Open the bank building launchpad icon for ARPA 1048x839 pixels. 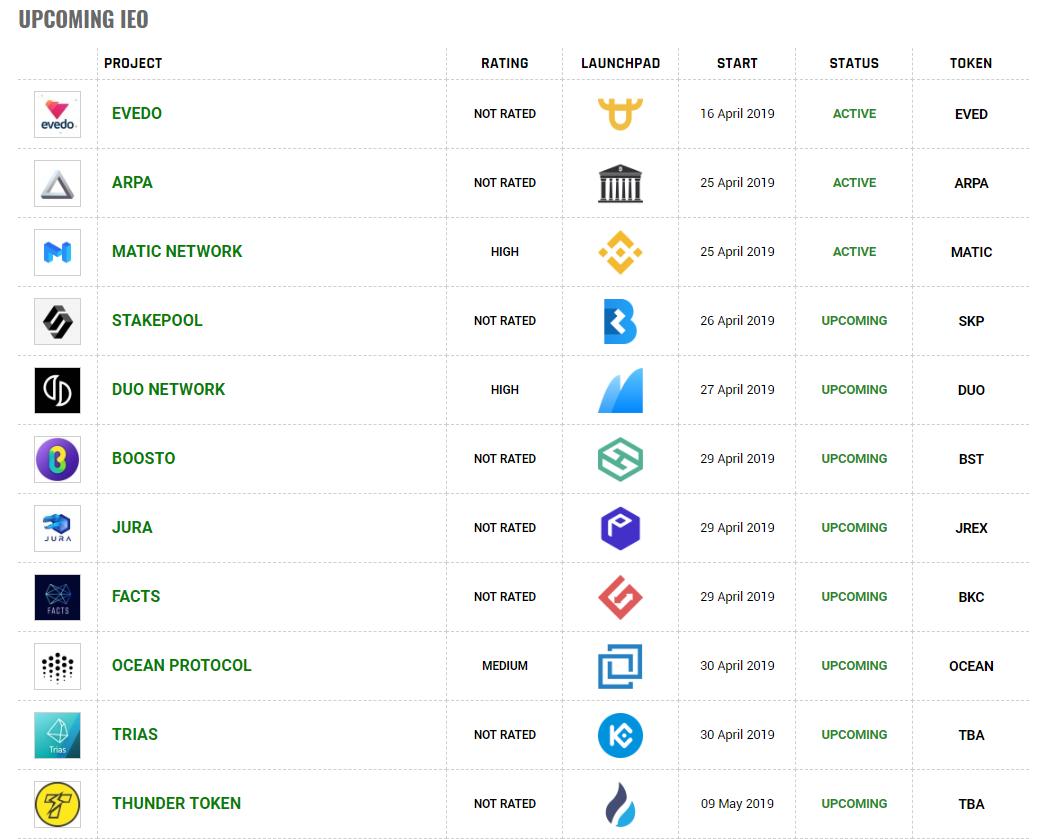[620, 183]
